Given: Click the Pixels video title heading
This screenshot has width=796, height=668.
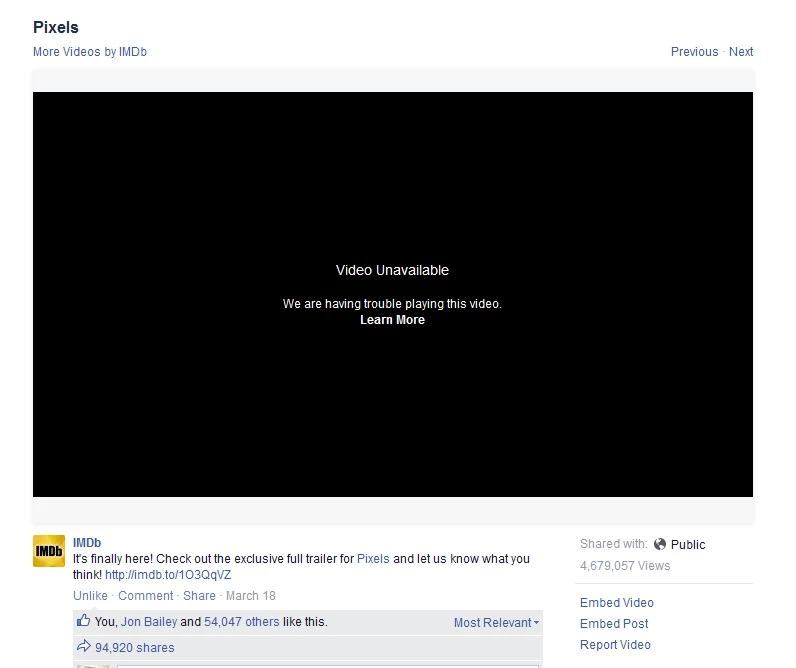Looking at the screenshot, I should 56,27.
